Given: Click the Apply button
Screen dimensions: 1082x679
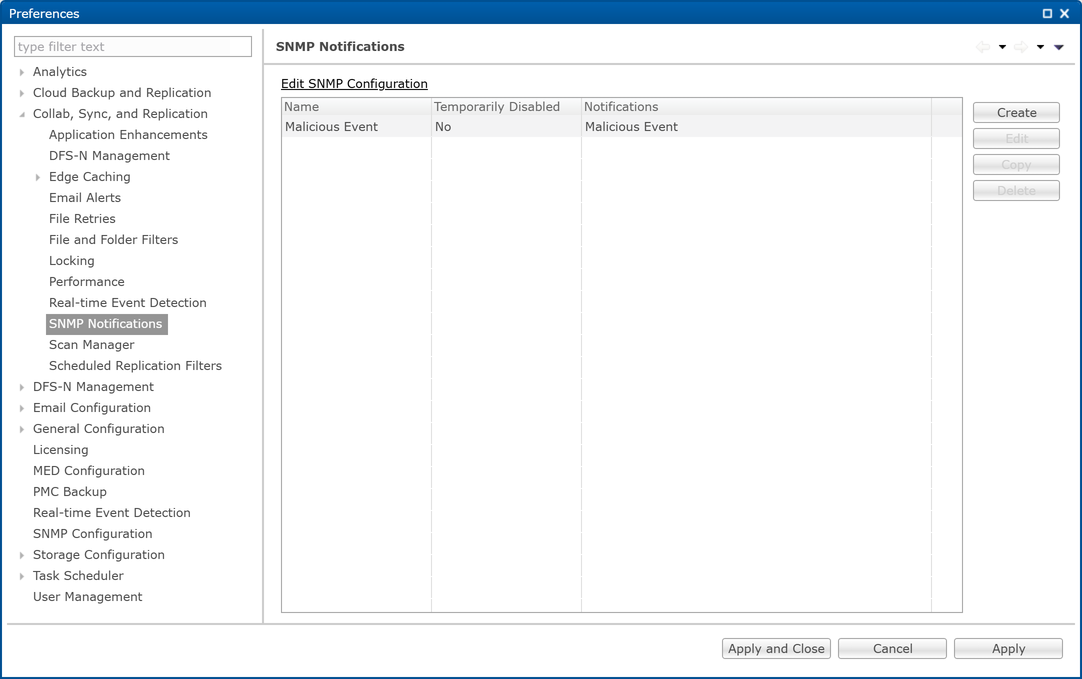Looking at the screenshot, I should tap(1008, 649).
